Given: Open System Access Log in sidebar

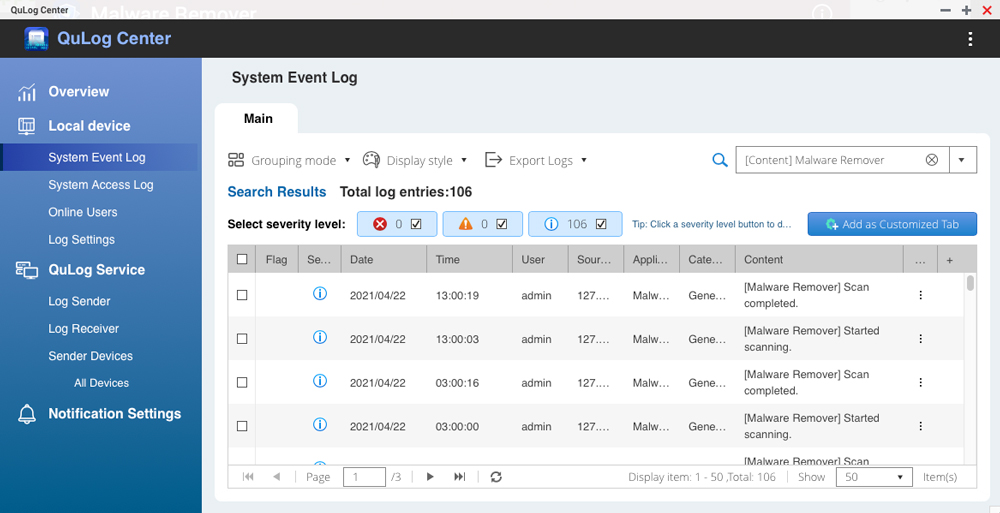Looking at the screenshot, I should 101,185.
